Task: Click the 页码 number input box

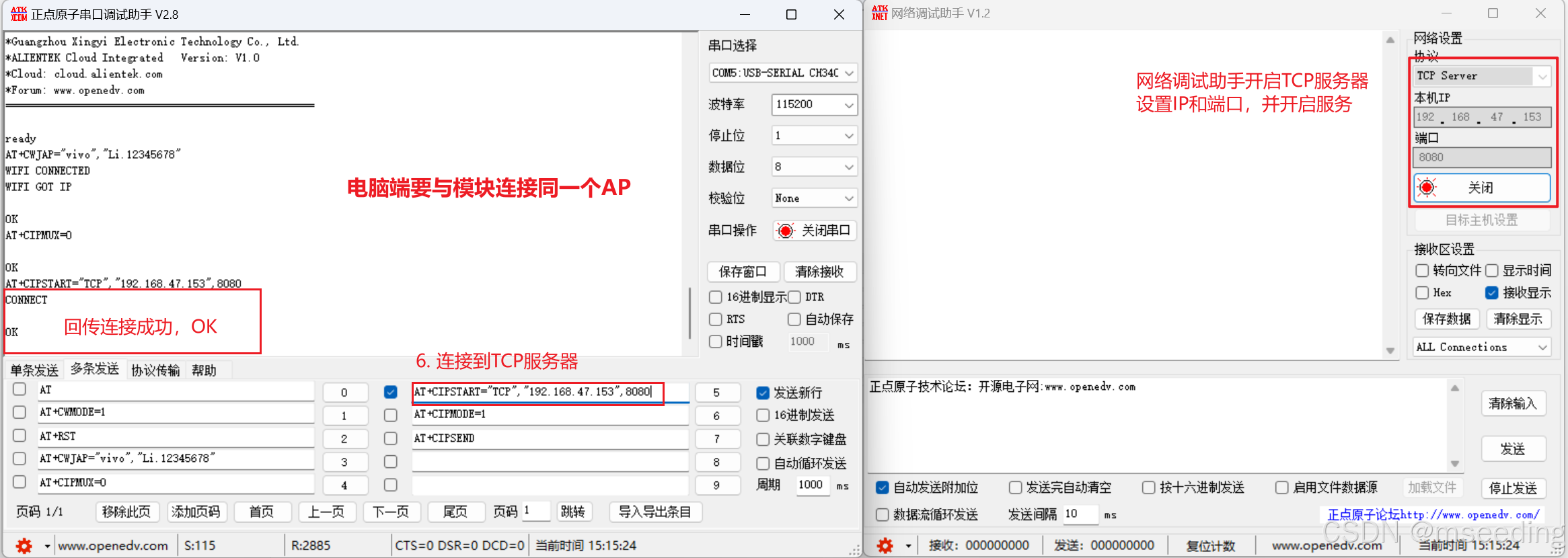Action: pyautogui.click(x=536, y=512)
